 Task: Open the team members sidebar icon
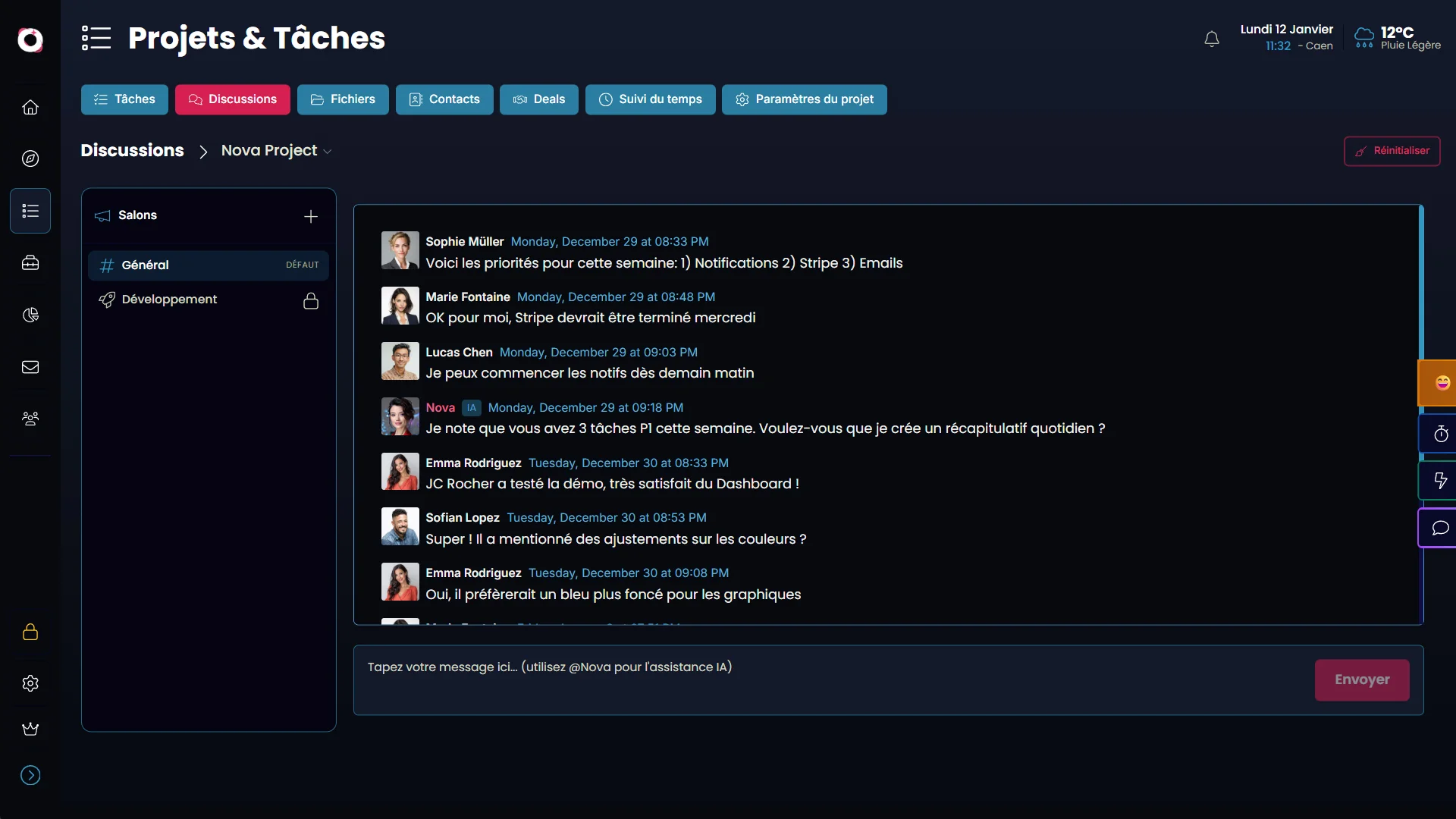tap(30, 419)
